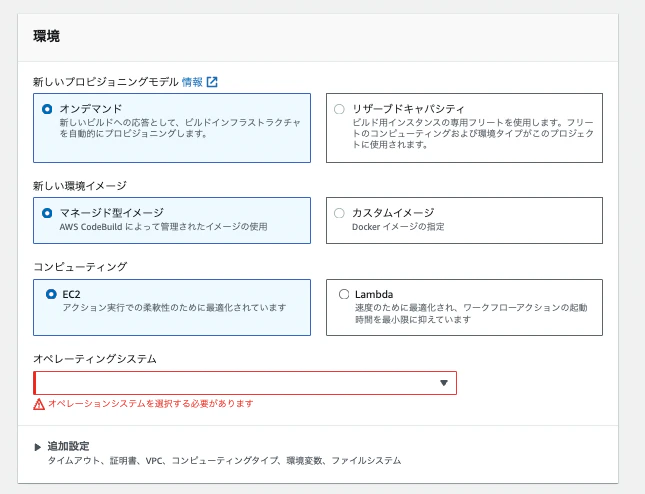
Task: Click the 新しい環境イメージ label
Action: click(80, 186)
